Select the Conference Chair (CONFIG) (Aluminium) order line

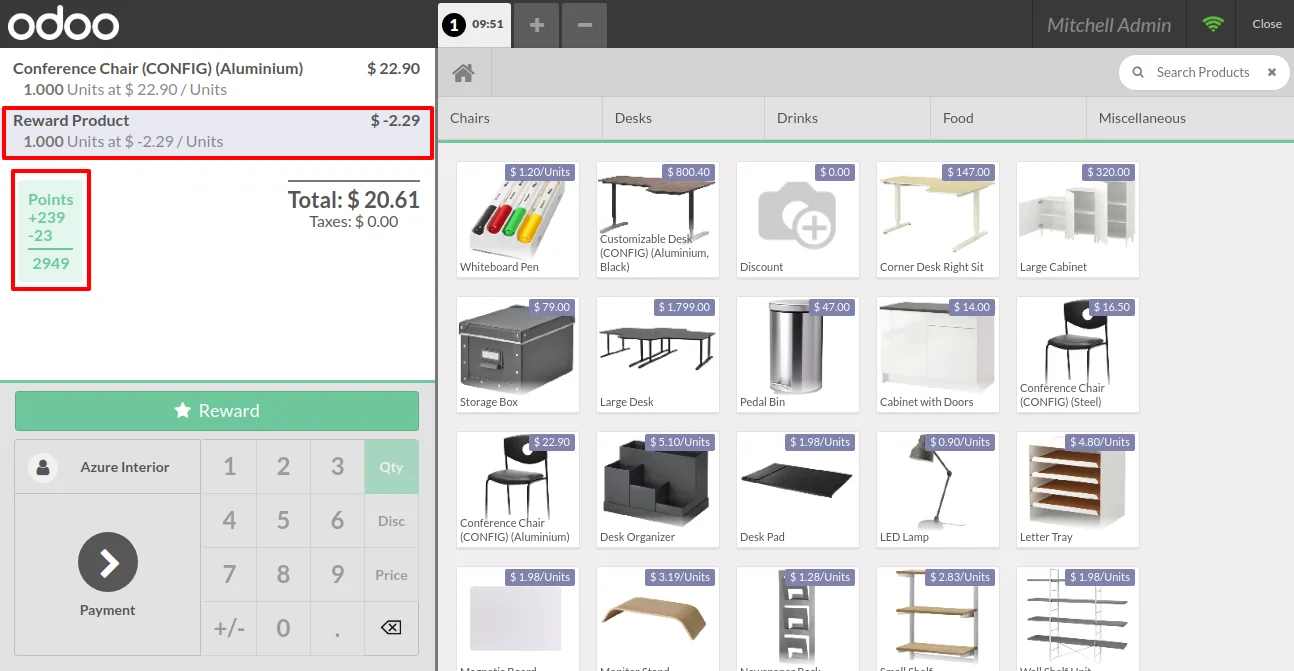coord(217,79)
